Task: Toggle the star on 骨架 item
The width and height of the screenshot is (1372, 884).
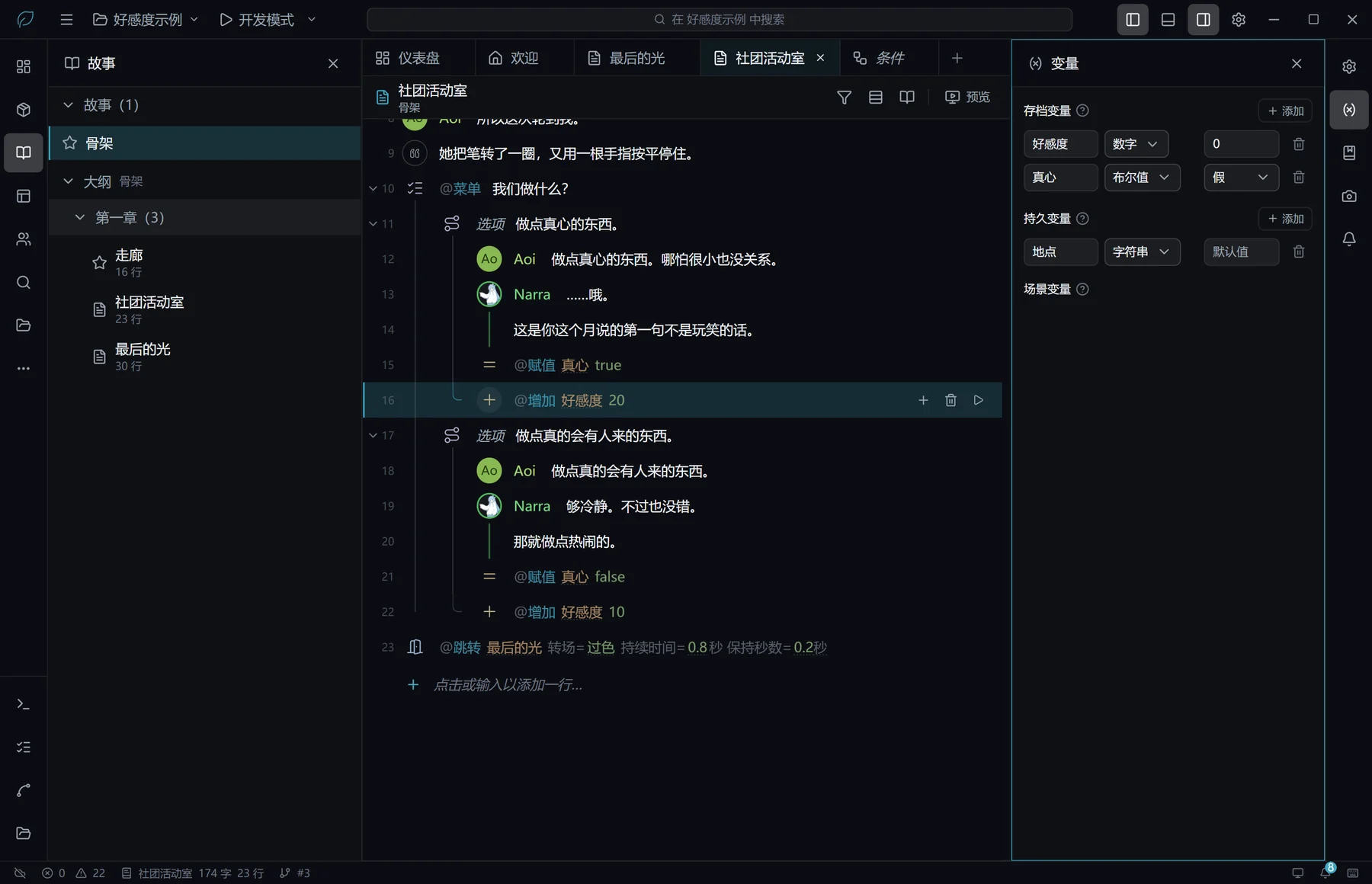Action: (69, 143)
